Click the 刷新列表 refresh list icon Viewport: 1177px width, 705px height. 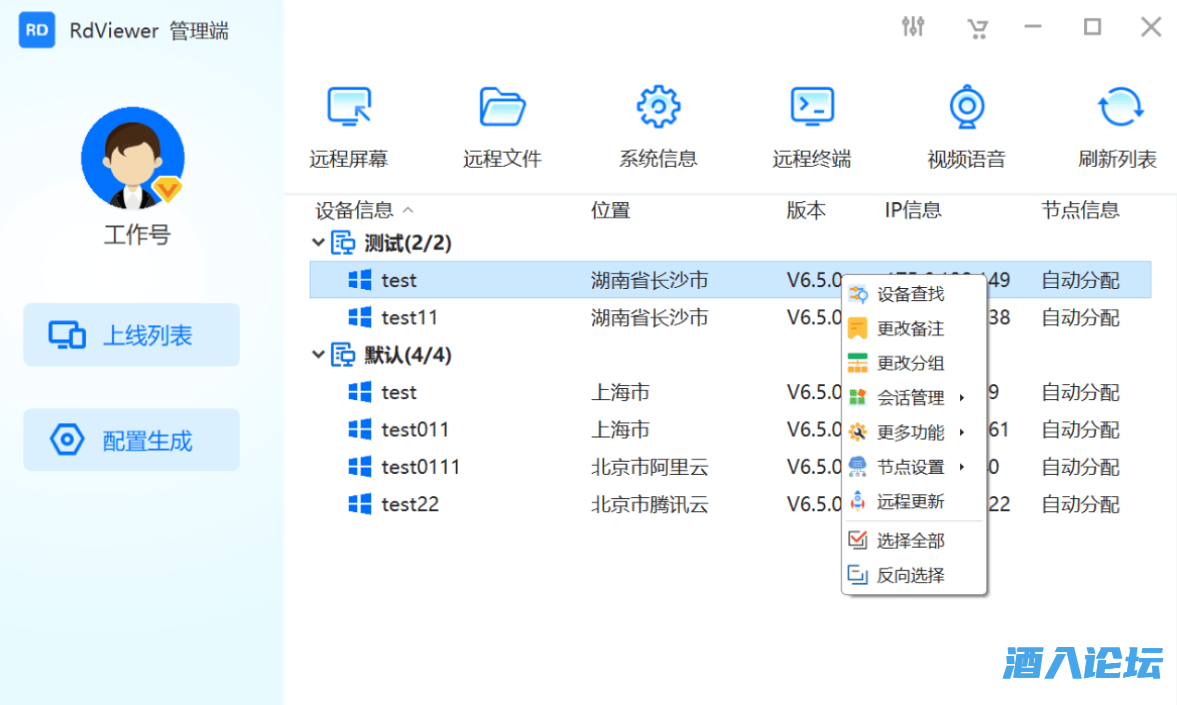pos(1119,107)
